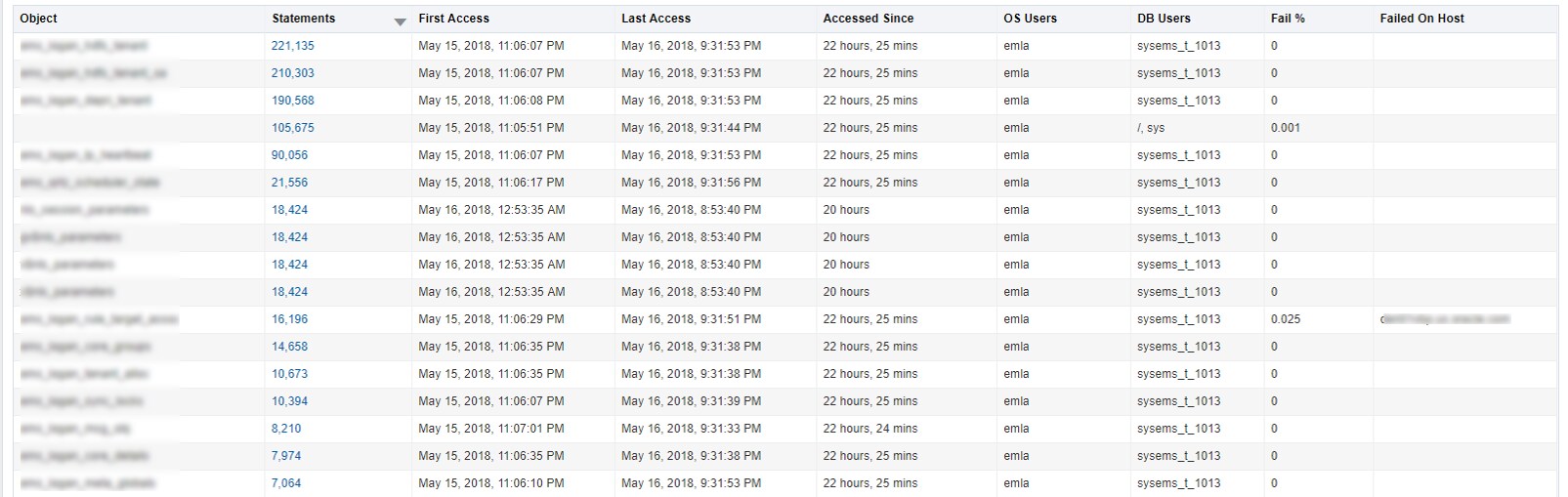Click the DB Users column header
Viewport: 1568px width, 497px height.
click(x=1164, y=19)
